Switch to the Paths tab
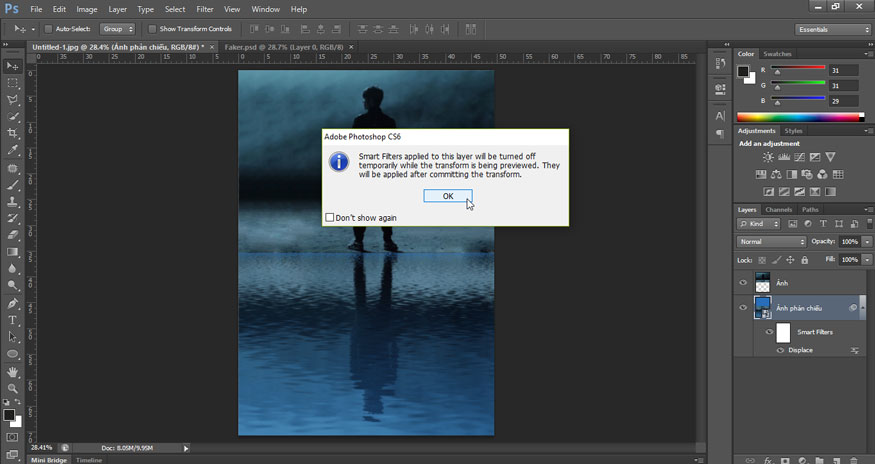The height and width of the screenshot is (464, 875). point(810,210)
